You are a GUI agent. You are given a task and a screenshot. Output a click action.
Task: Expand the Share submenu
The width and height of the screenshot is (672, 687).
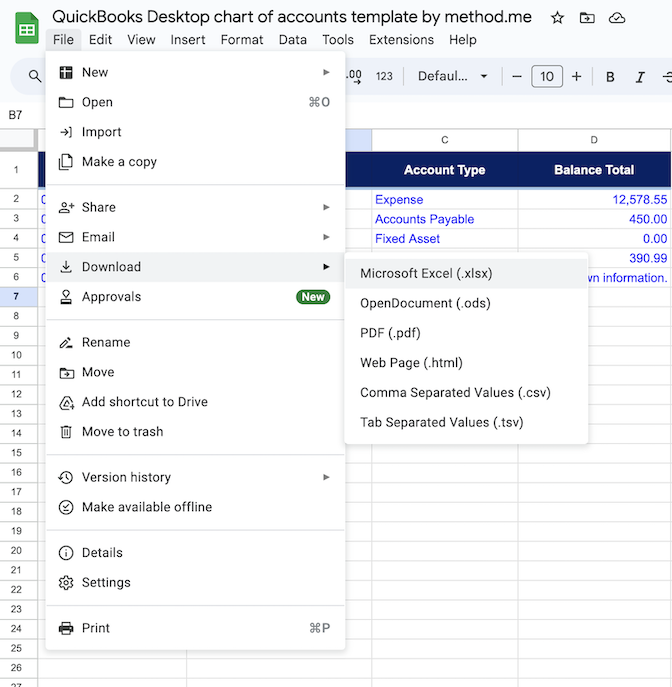(195, 207)
